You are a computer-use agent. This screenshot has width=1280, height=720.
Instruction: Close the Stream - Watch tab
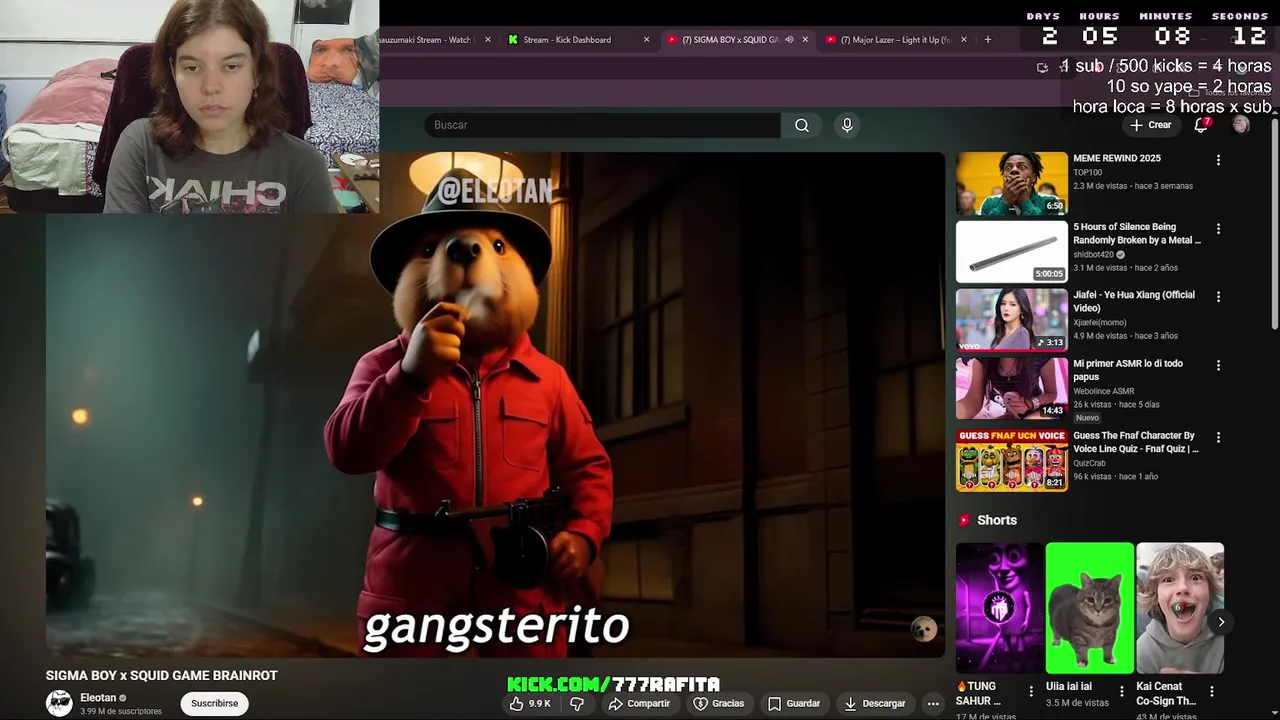coord(487,40)
